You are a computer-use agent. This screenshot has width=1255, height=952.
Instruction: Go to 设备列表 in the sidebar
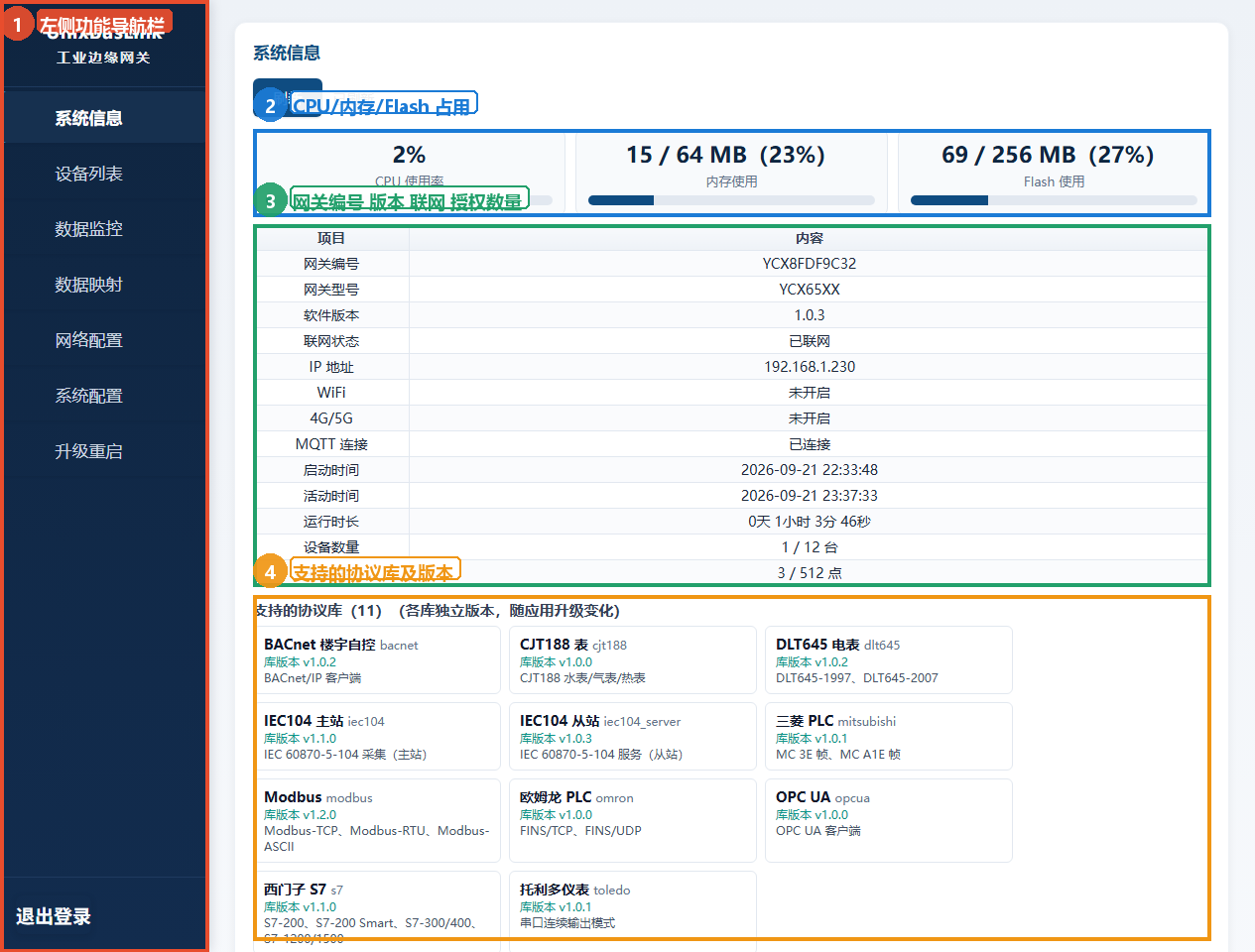coord(105,174)
